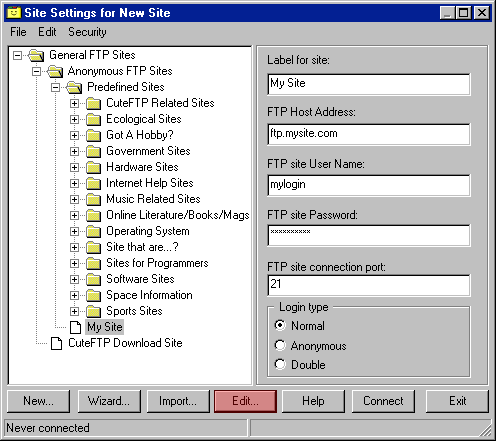Screen dimensions: 496x441
Task: Click the Music Related Sites folder icon
Action: pos(93,199)
